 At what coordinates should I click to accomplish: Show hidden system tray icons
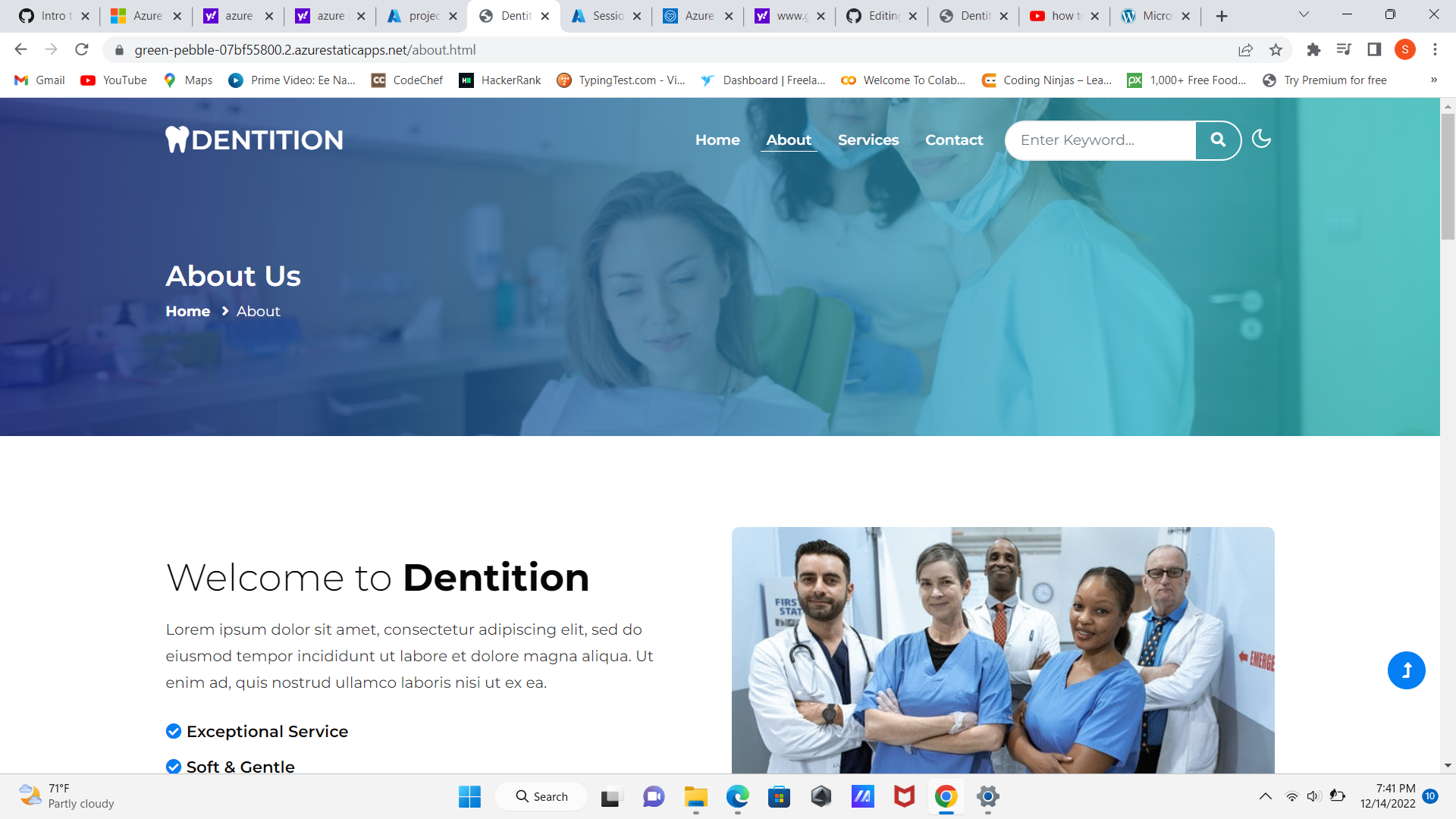tap(1265, 796)
